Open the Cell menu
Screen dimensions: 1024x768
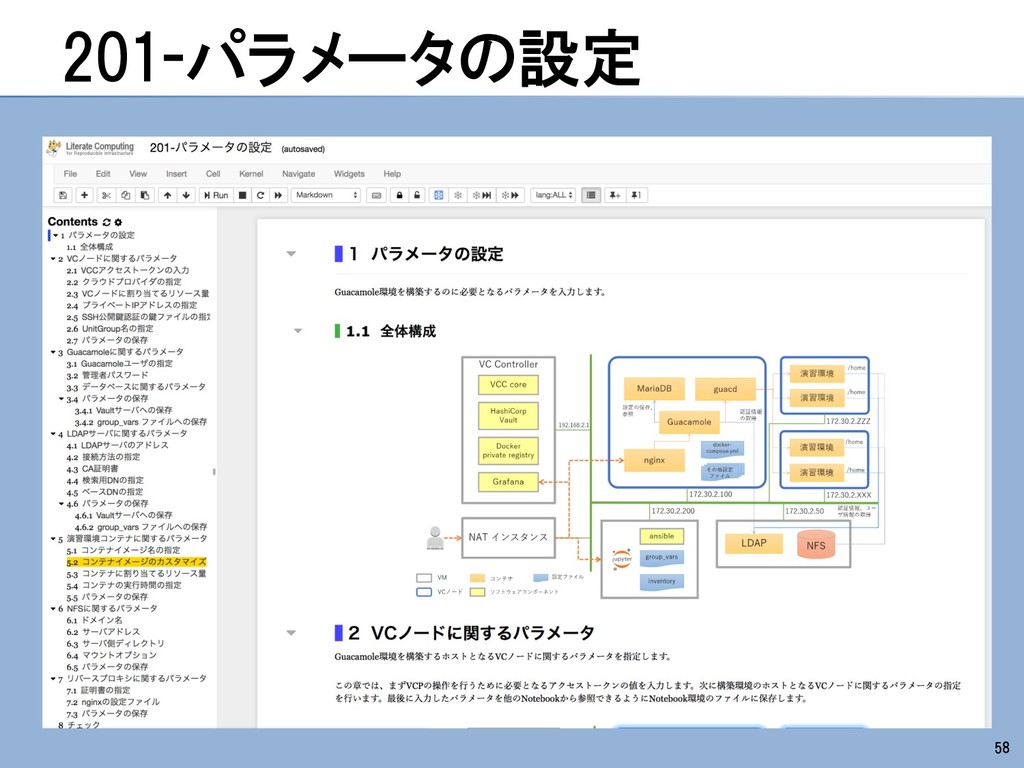coord(213,174)
